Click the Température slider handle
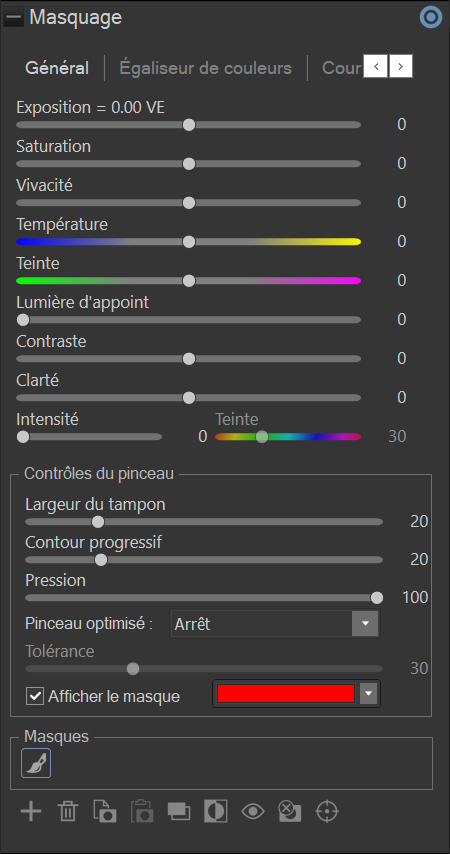 pos(189,242)
